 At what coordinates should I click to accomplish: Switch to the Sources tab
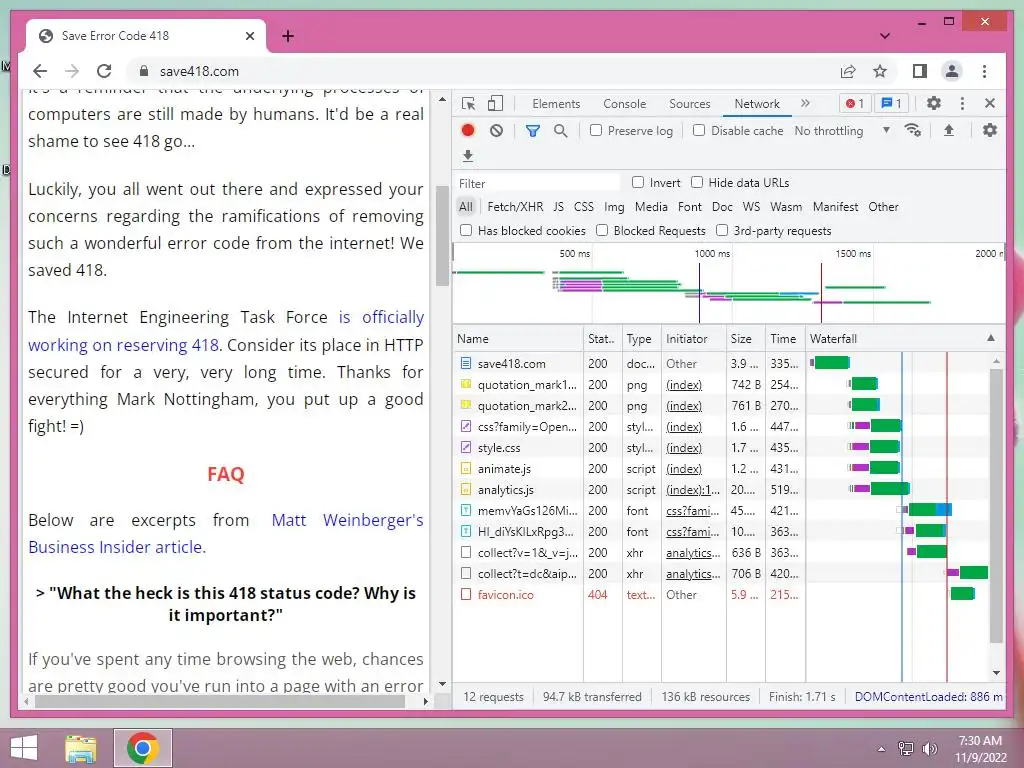[690, 104]
